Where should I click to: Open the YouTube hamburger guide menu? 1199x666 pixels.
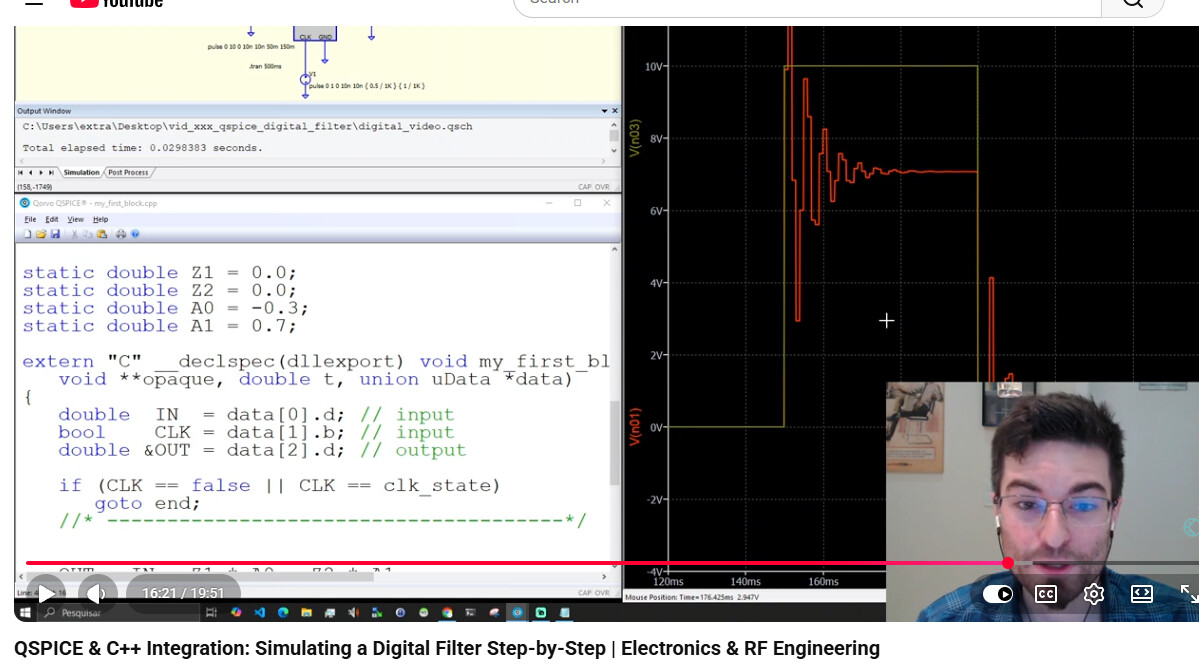[x=34, y=3]
